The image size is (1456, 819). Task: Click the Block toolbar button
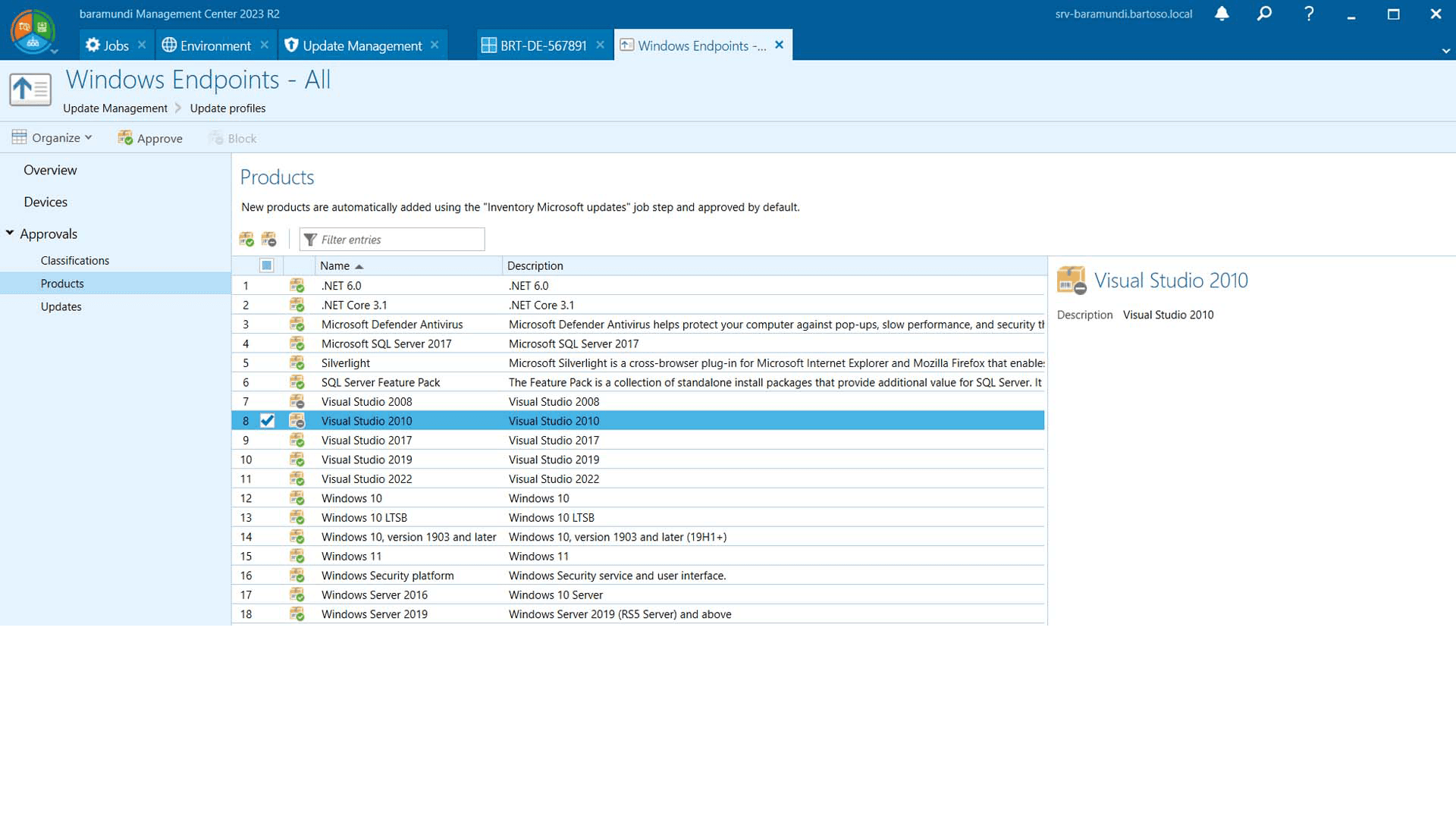click(x=233, y=138)
